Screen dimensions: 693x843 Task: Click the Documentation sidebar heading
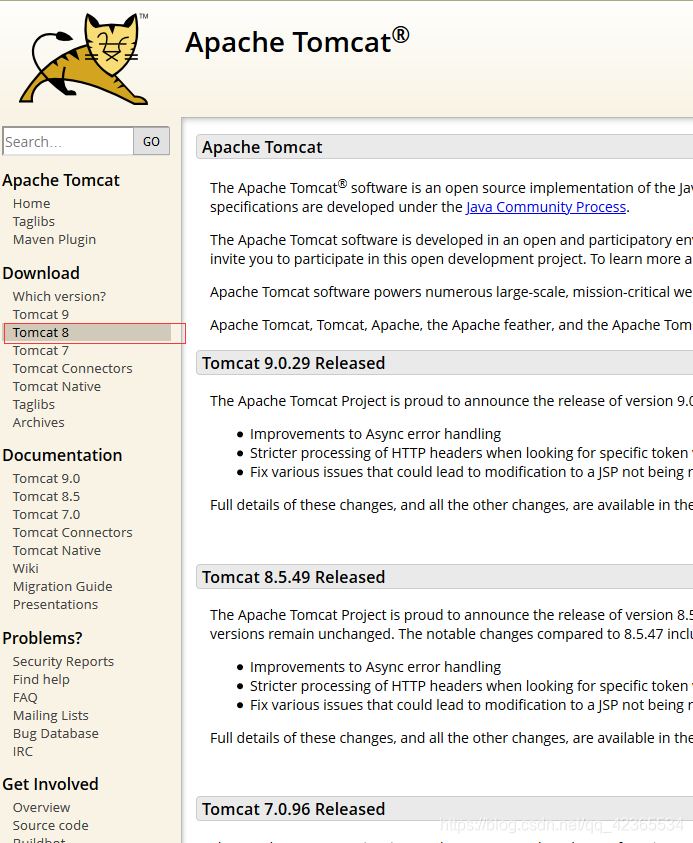[x=62, y=455]
